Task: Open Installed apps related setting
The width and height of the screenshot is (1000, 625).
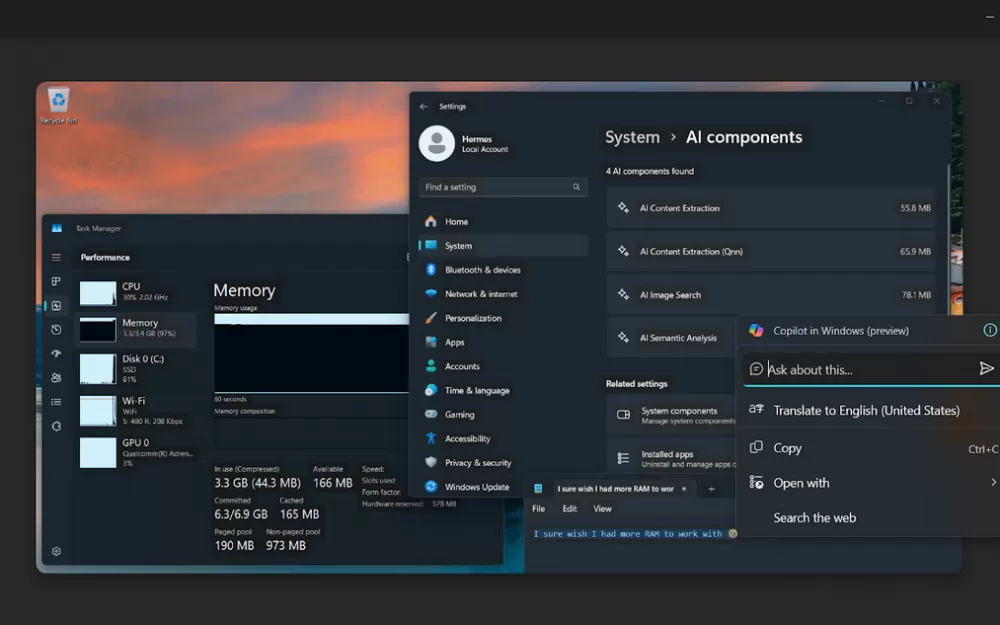Action: tap(672, 458)
